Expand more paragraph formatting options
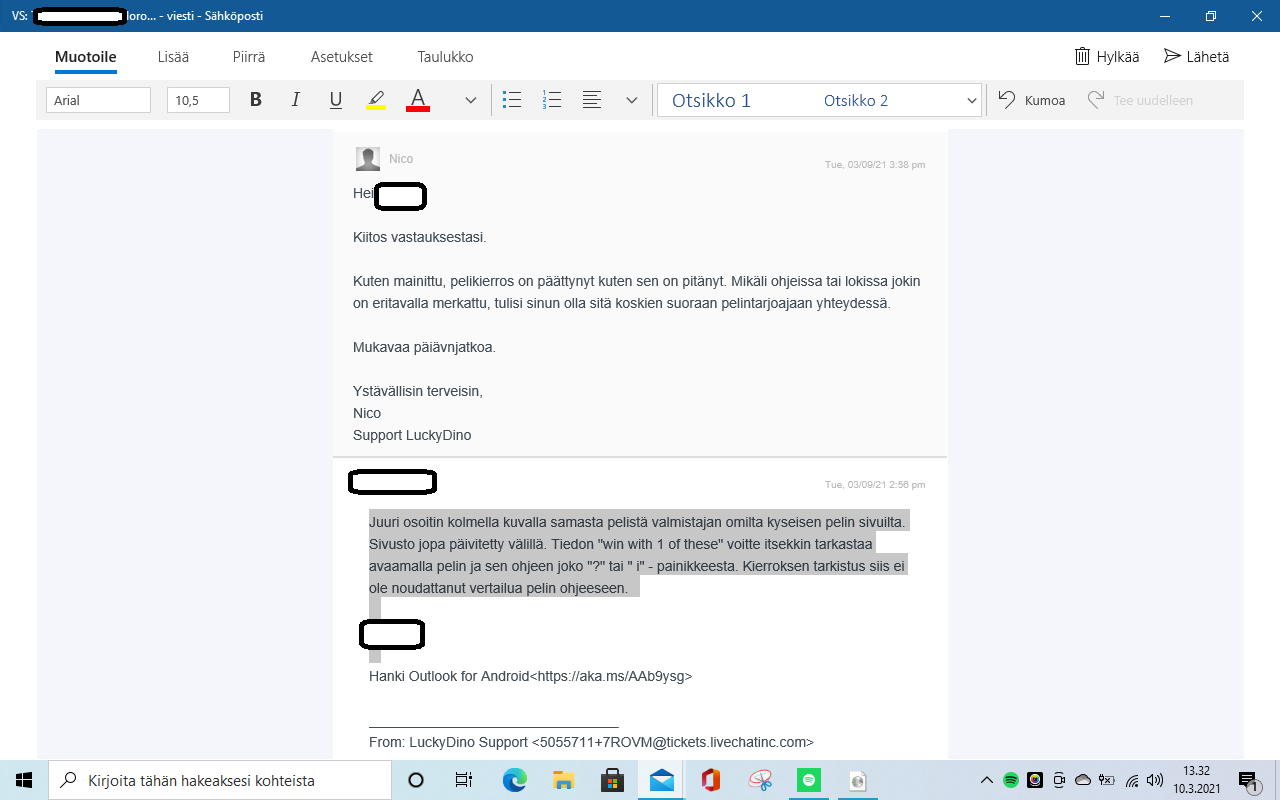 coord(631,100)
